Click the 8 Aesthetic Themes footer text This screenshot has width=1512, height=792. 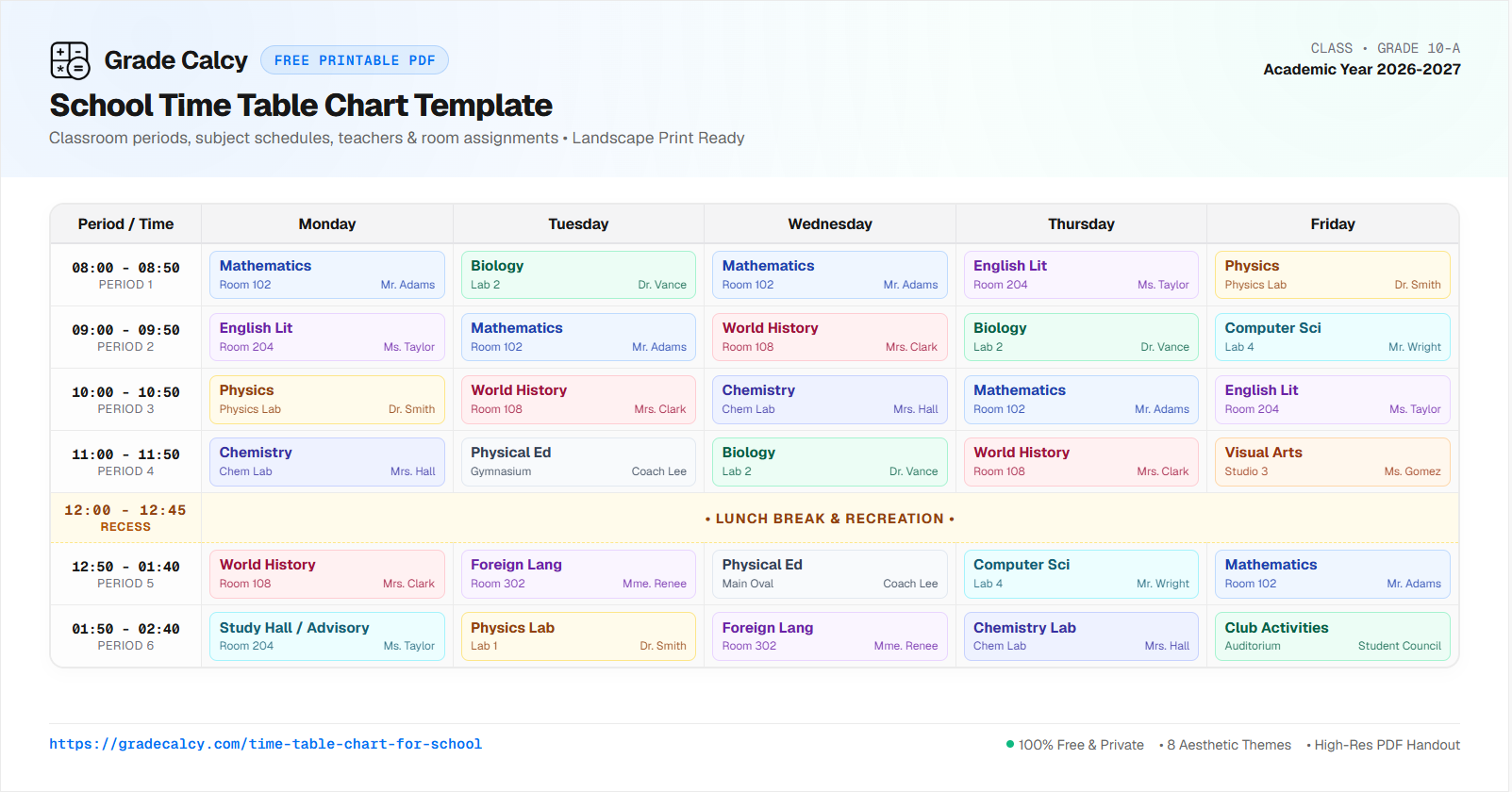pyautogui.click(x=1225, y=745)
